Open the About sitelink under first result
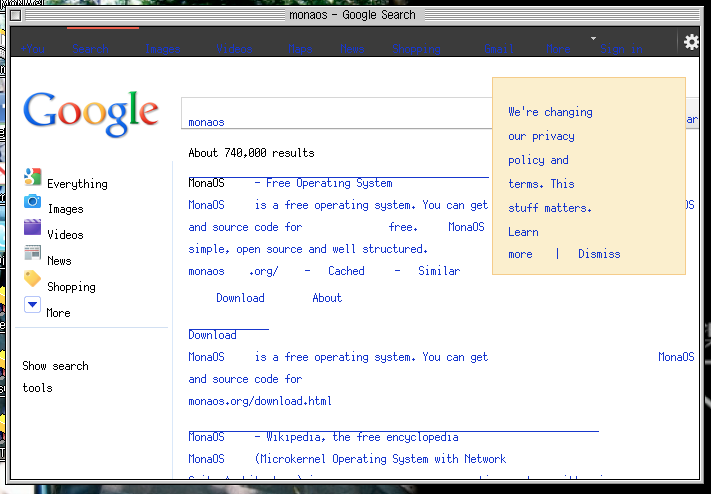This screenshot has height=494, width=711. coord(327,298)
